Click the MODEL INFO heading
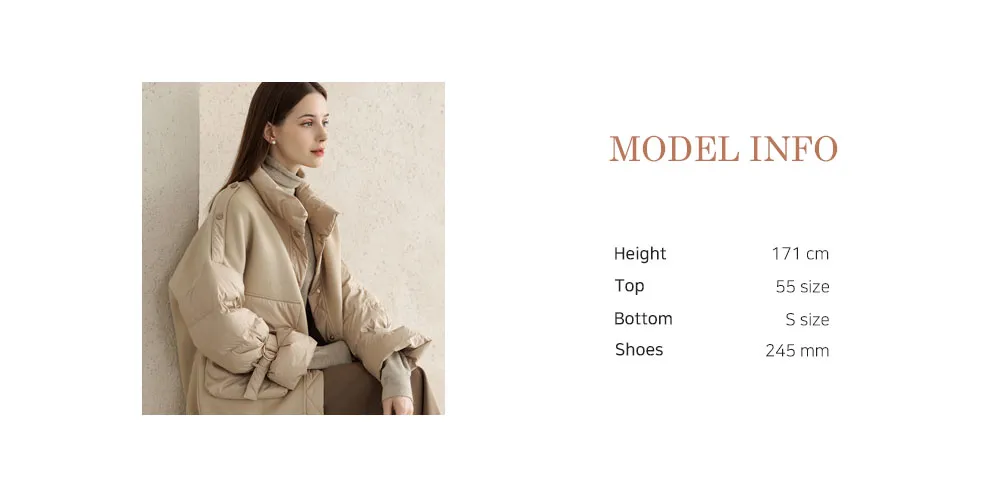The width and height of the screenshot is (1000, 500). (723, 149)
